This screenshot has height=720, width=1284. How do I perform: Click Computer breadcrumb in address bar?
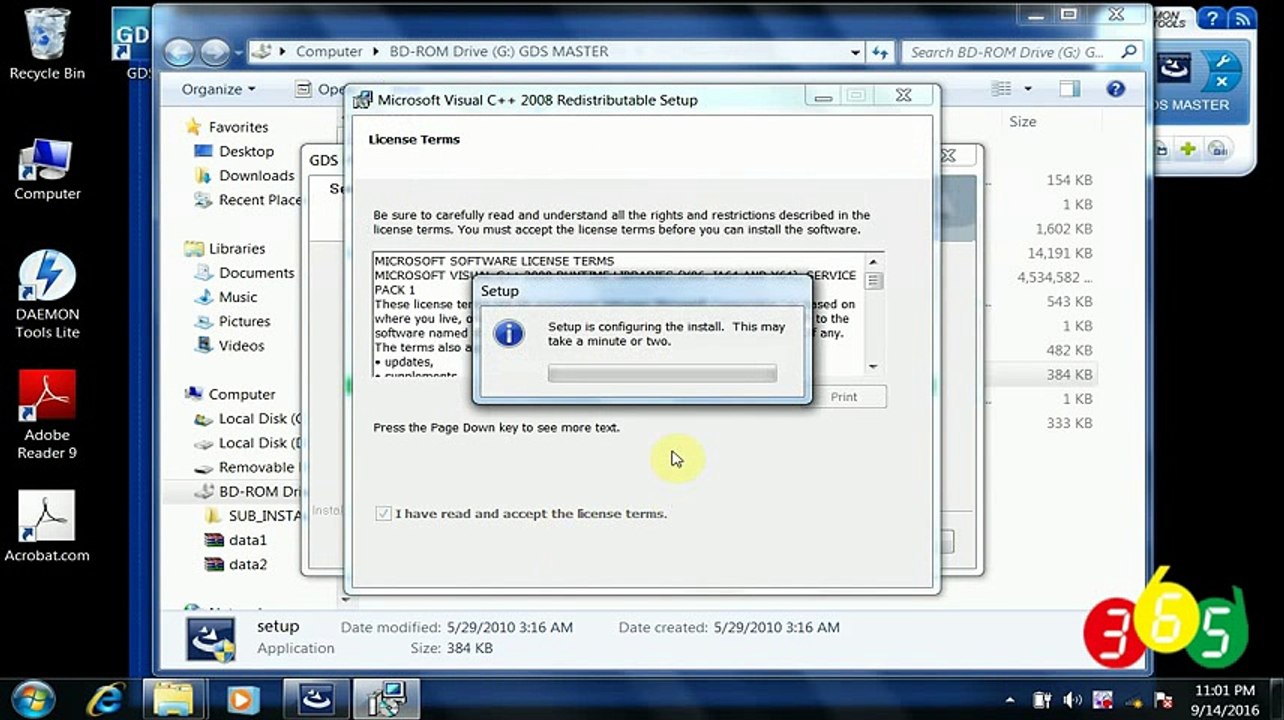(x=329, y=52)
